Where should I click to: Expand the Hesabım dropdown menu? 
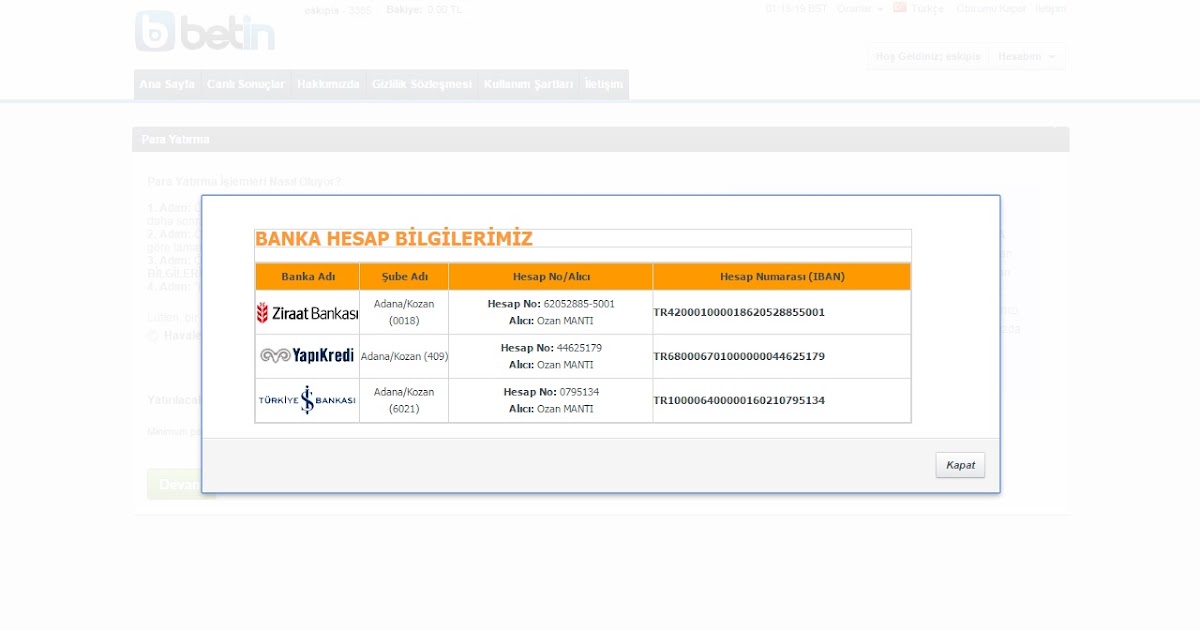pos(1027,57)
